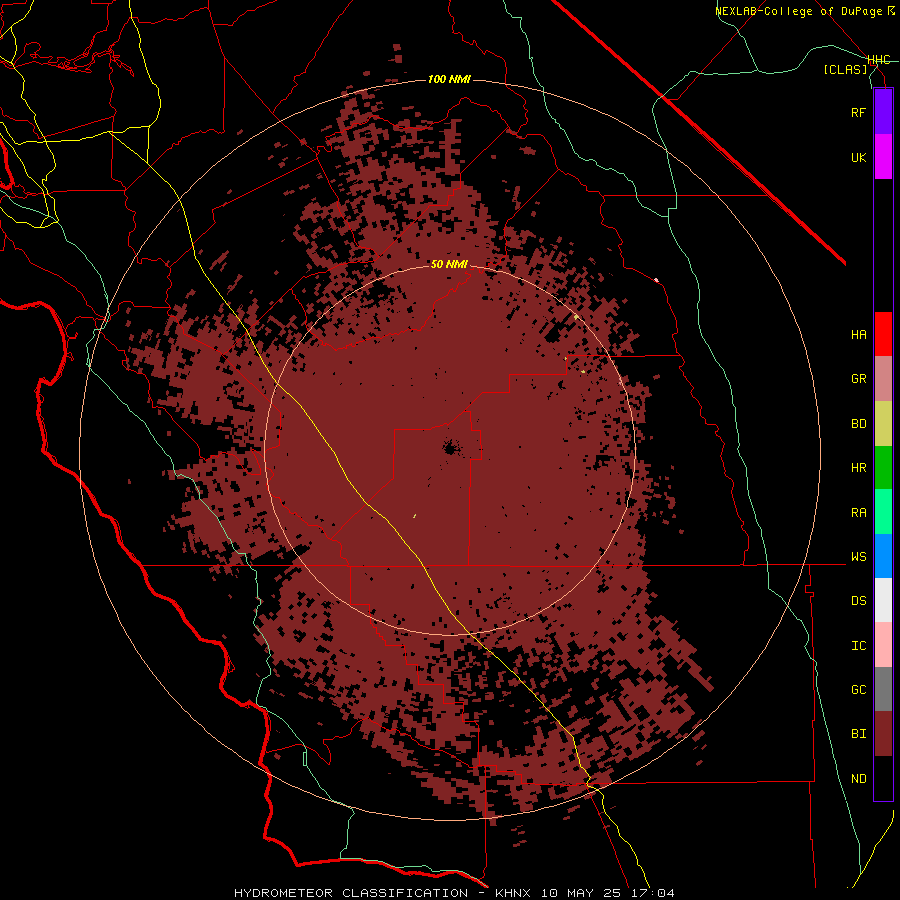This screenshot has height=900, width=900.
Task: Click the ND black legend swatch
Action: pyautogui.click(x=883, y=778)
